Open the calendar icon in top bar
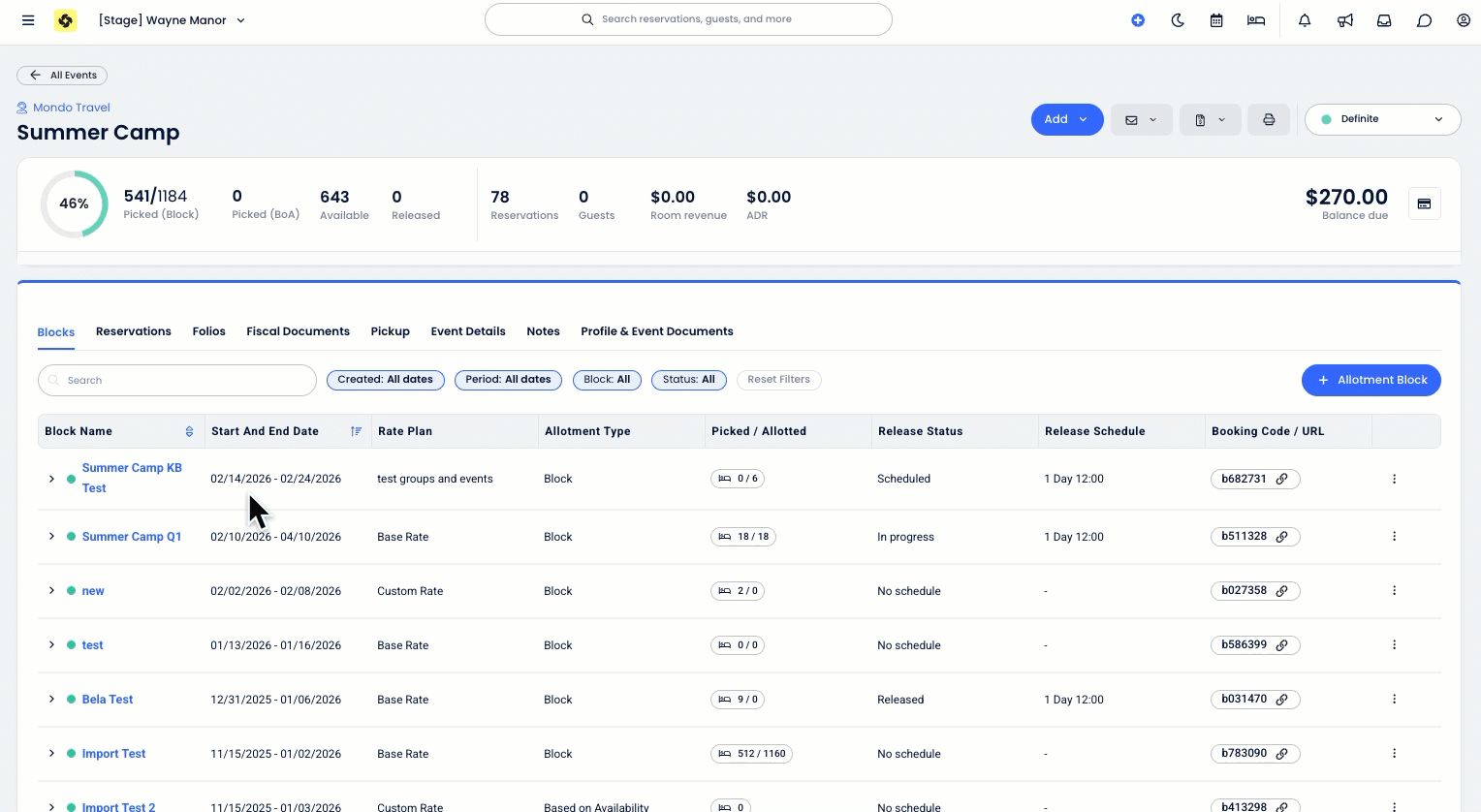Image resolution: width=1481 pixels, height=812 pixels. coord(1216,20)
